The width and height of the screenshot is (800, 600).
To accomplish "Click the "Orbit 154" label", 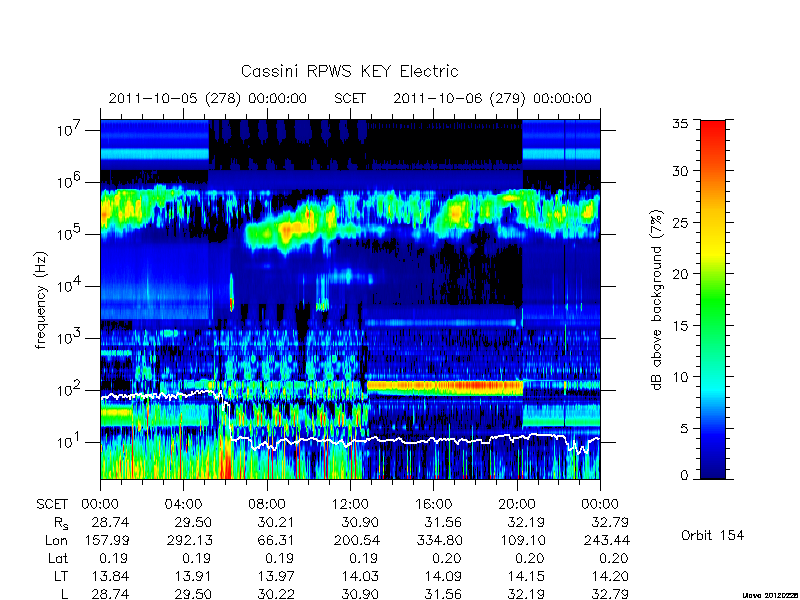I will click(x=712, y=535).
